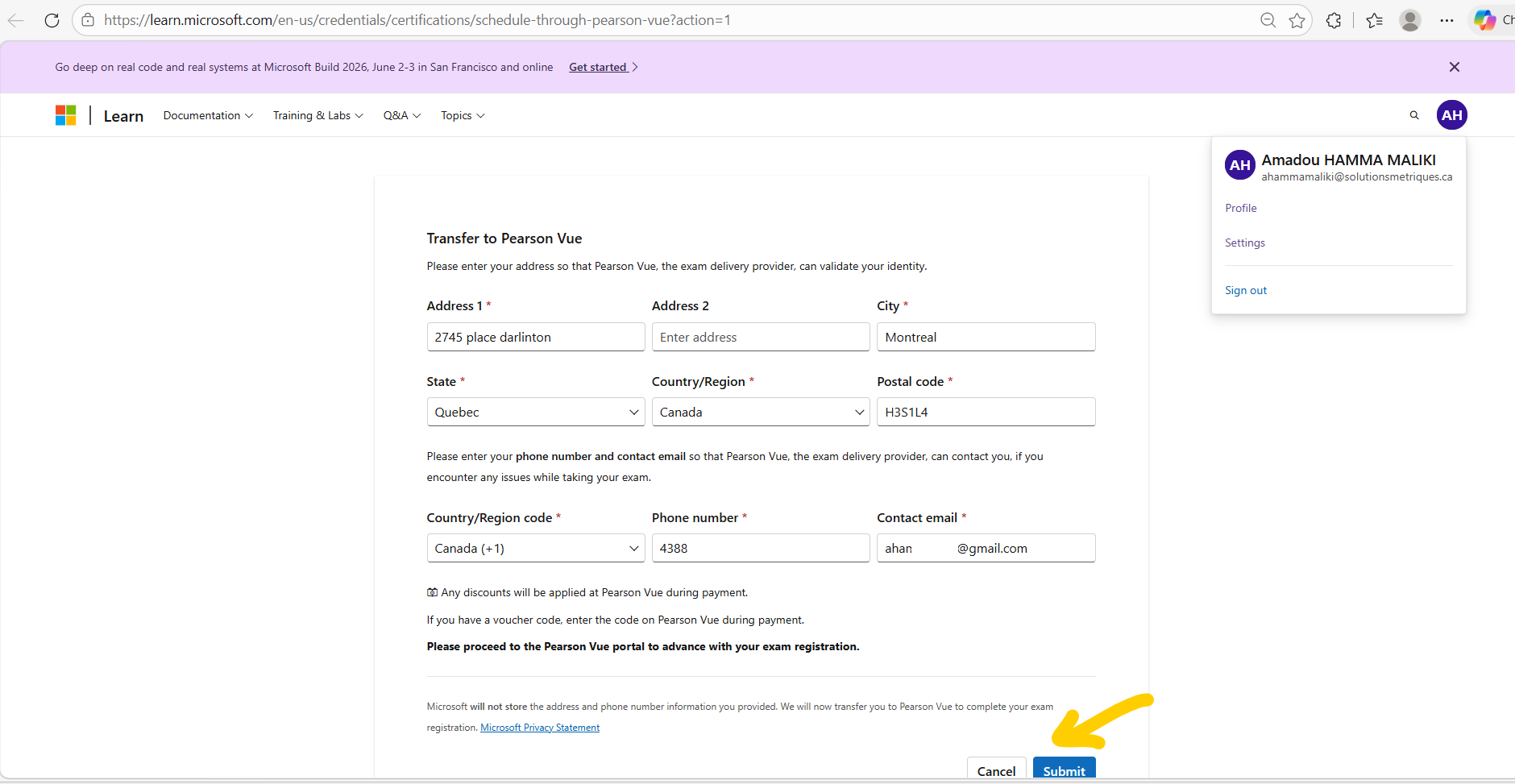Open the browser extensions puzzle icon
This screenshot has height=784, width=1515.
click(x=1334, y=20)
